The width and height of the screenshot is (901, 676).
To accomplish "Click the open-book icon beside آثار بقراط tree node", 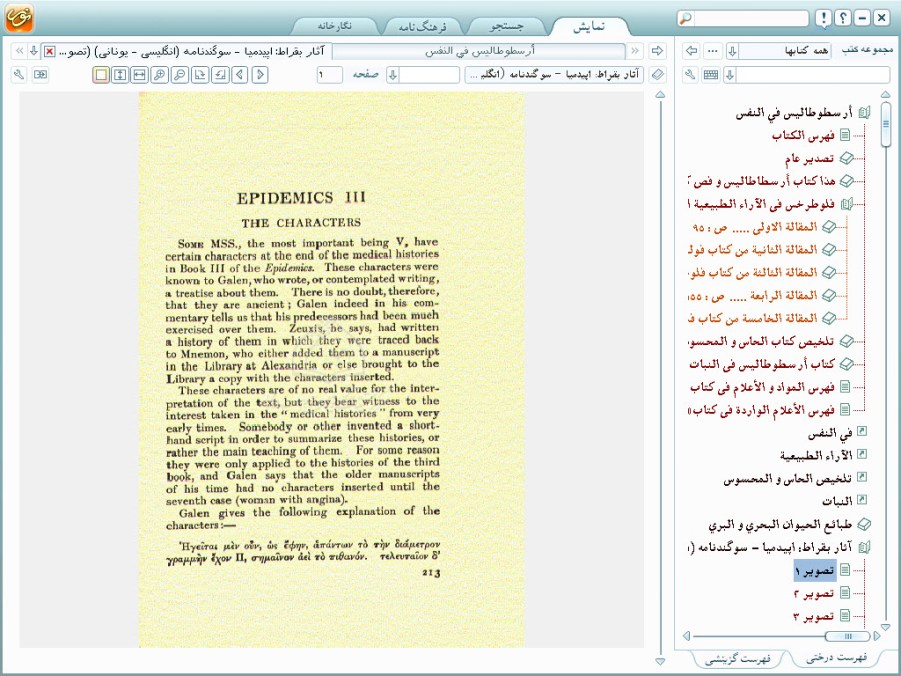I will pyautogui.click(x=864, y=547).
